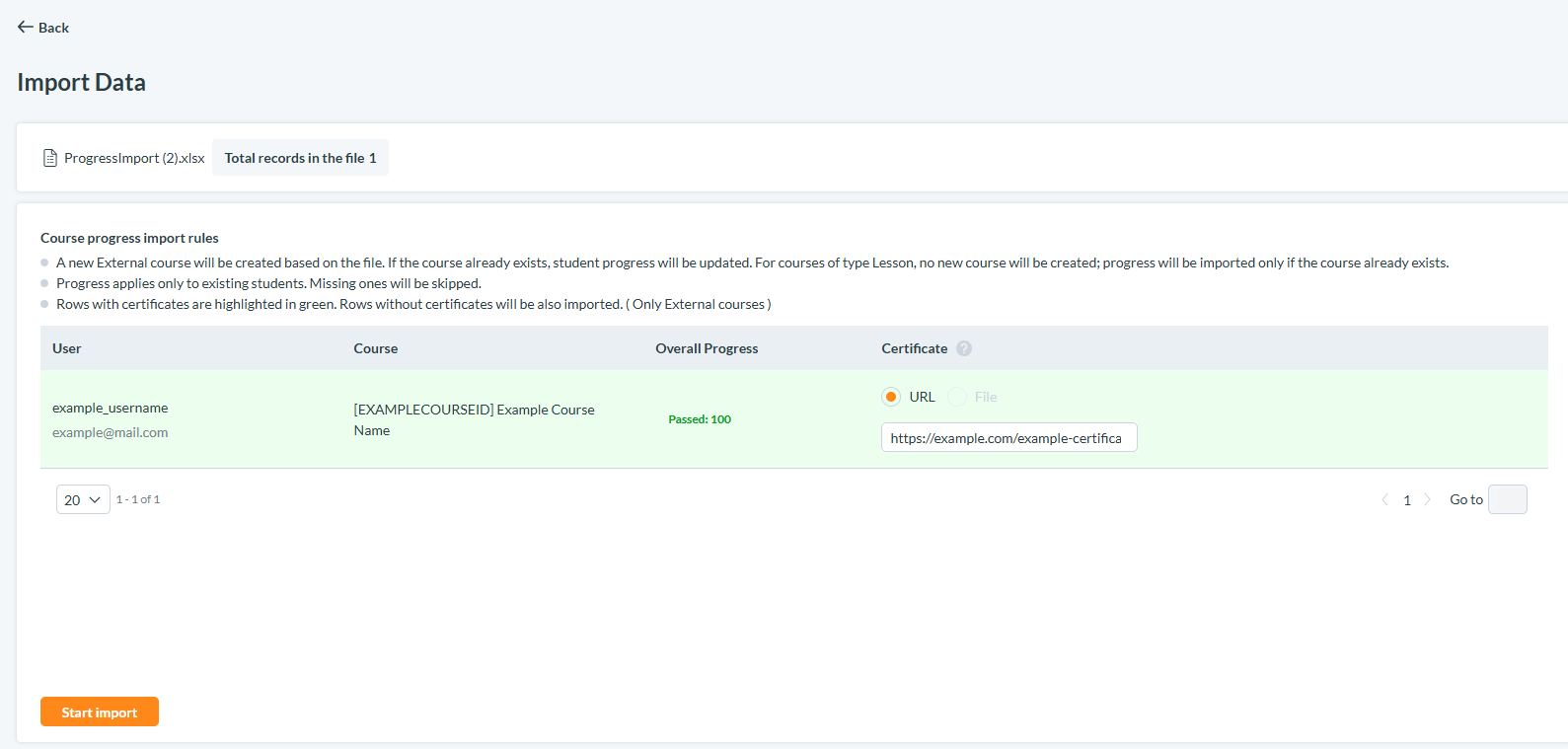
Task: Click the Back arrow icon
Action: 26,27
